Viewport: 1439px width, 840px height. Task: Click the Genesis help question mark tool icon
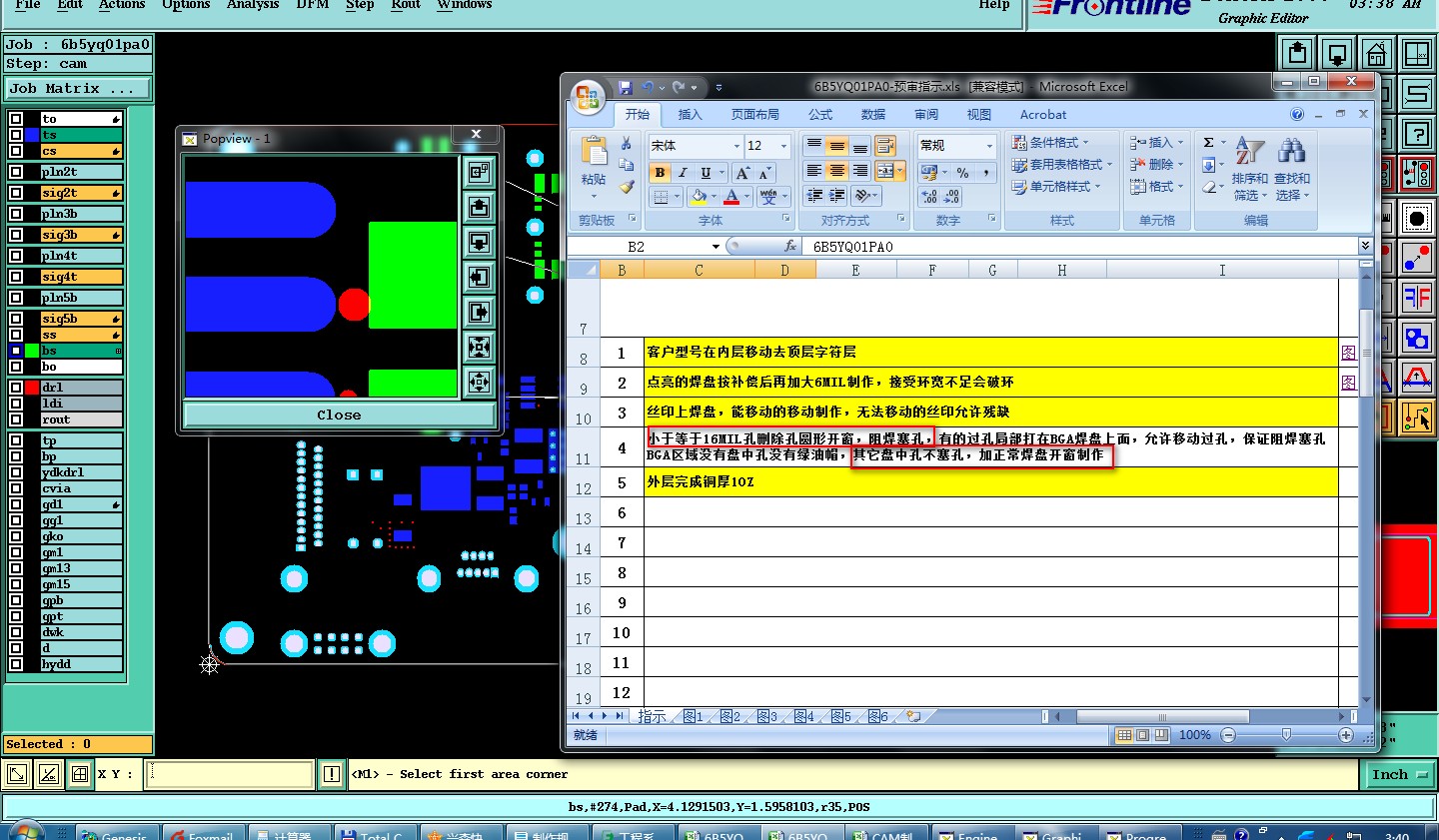[1417, 133]
